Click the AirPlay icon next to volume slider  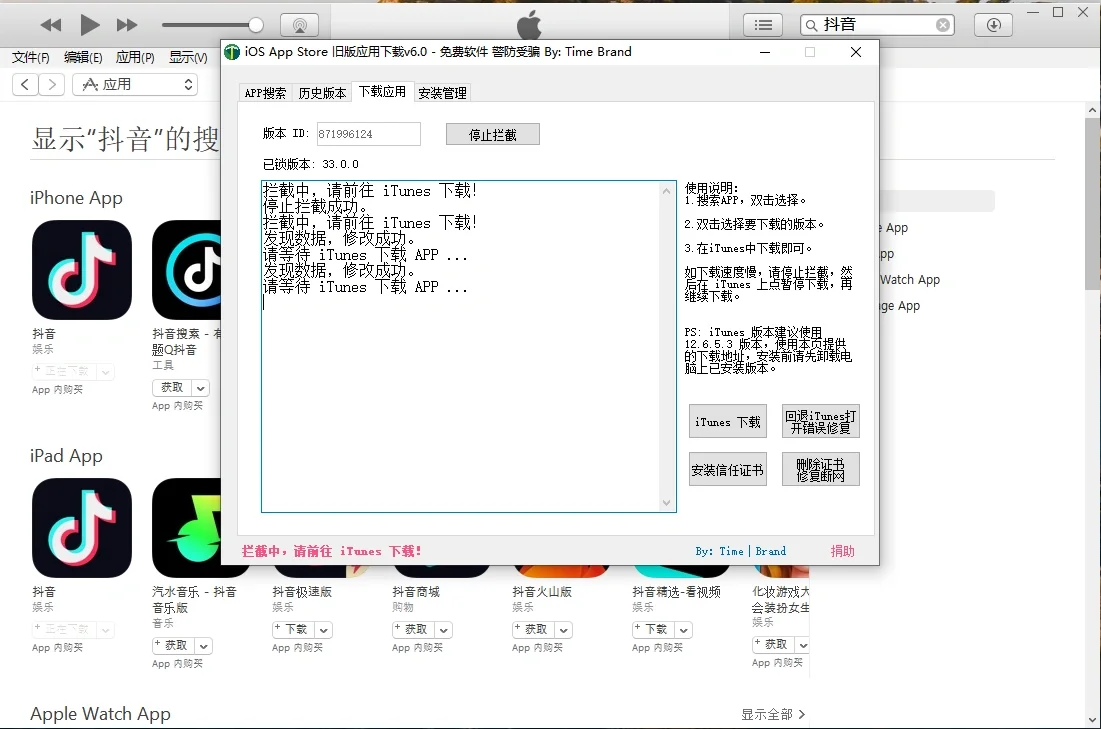tap(299, 24)
